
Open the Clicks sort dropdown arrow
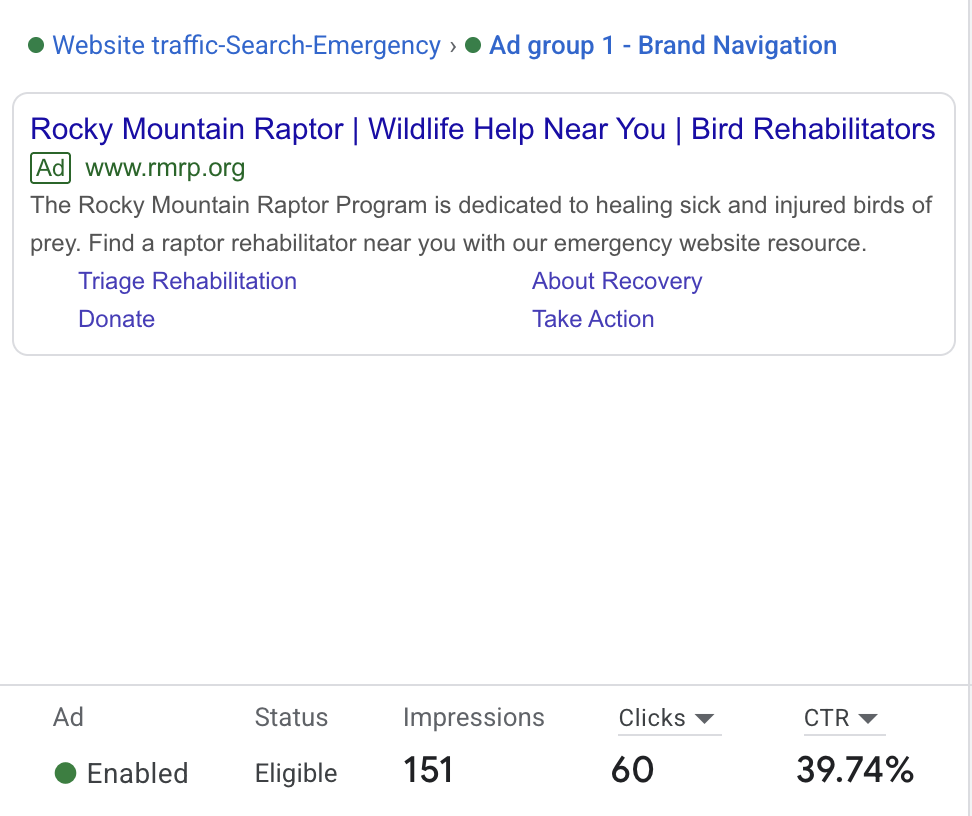click(706, 719)
